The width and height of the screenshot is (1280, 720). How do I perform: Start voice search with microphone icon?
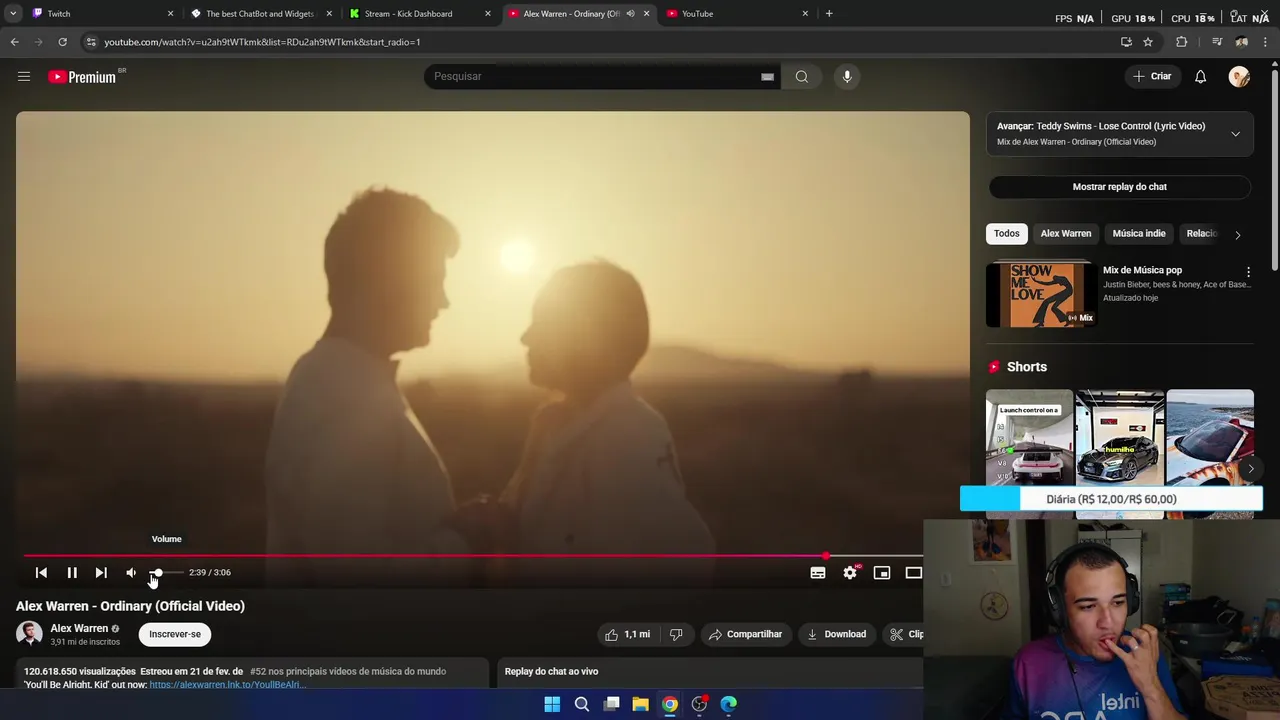pos(847,76)
